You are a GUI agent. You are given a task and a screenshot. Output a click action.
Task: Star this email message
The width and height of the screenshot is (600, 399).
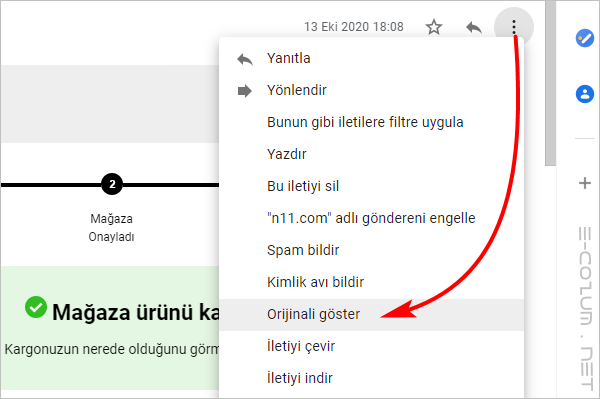(434, 27)
